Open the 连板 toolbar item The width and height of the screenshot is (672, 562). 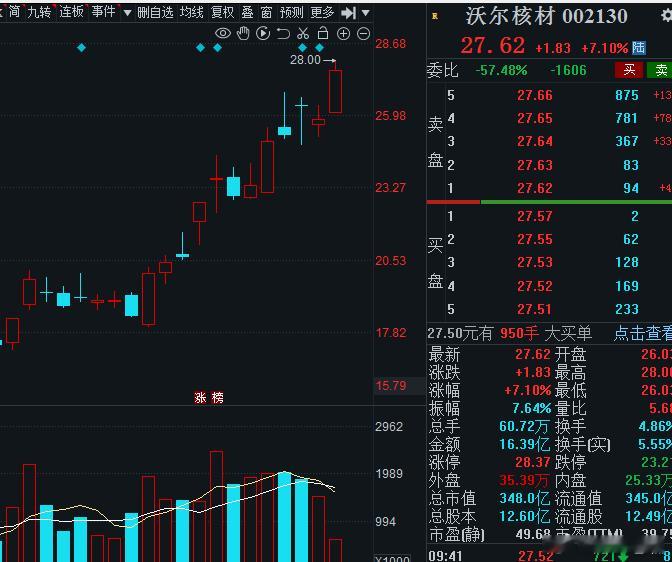click(x=71, y=12)
